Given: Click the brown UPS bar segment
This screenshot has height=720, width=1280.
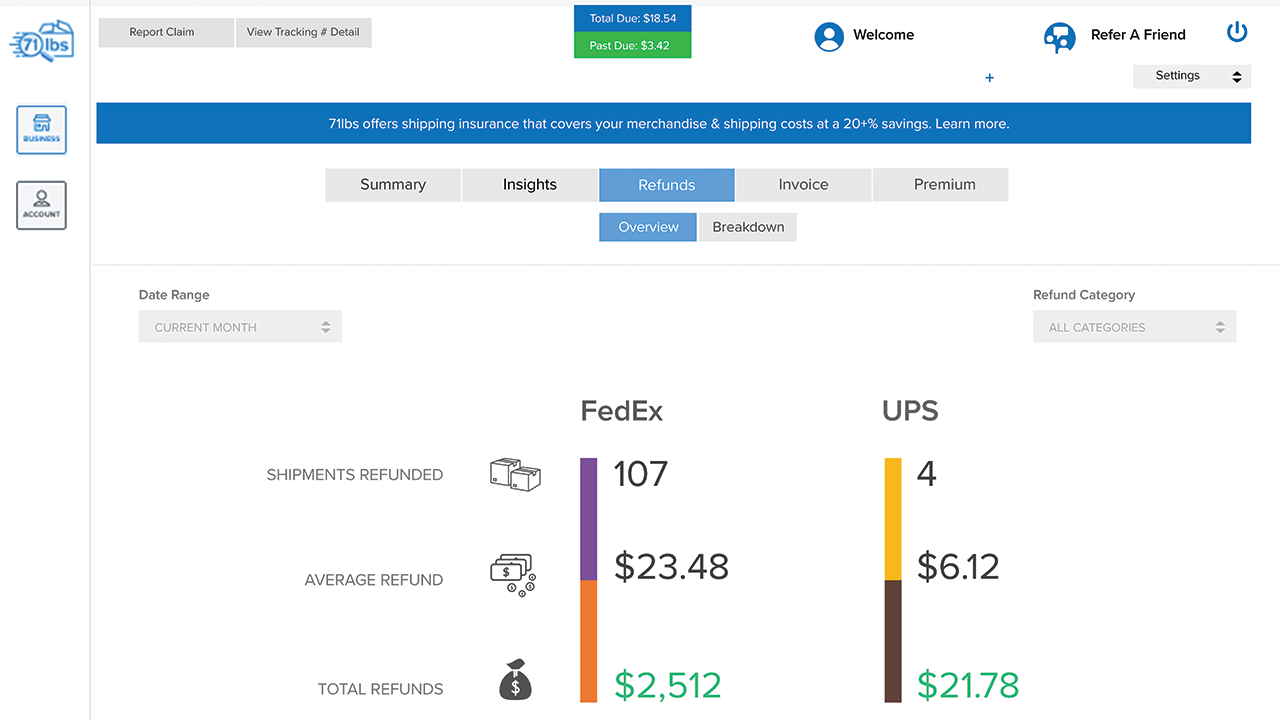Looking at the screenshot, I should tap(893, 641).
